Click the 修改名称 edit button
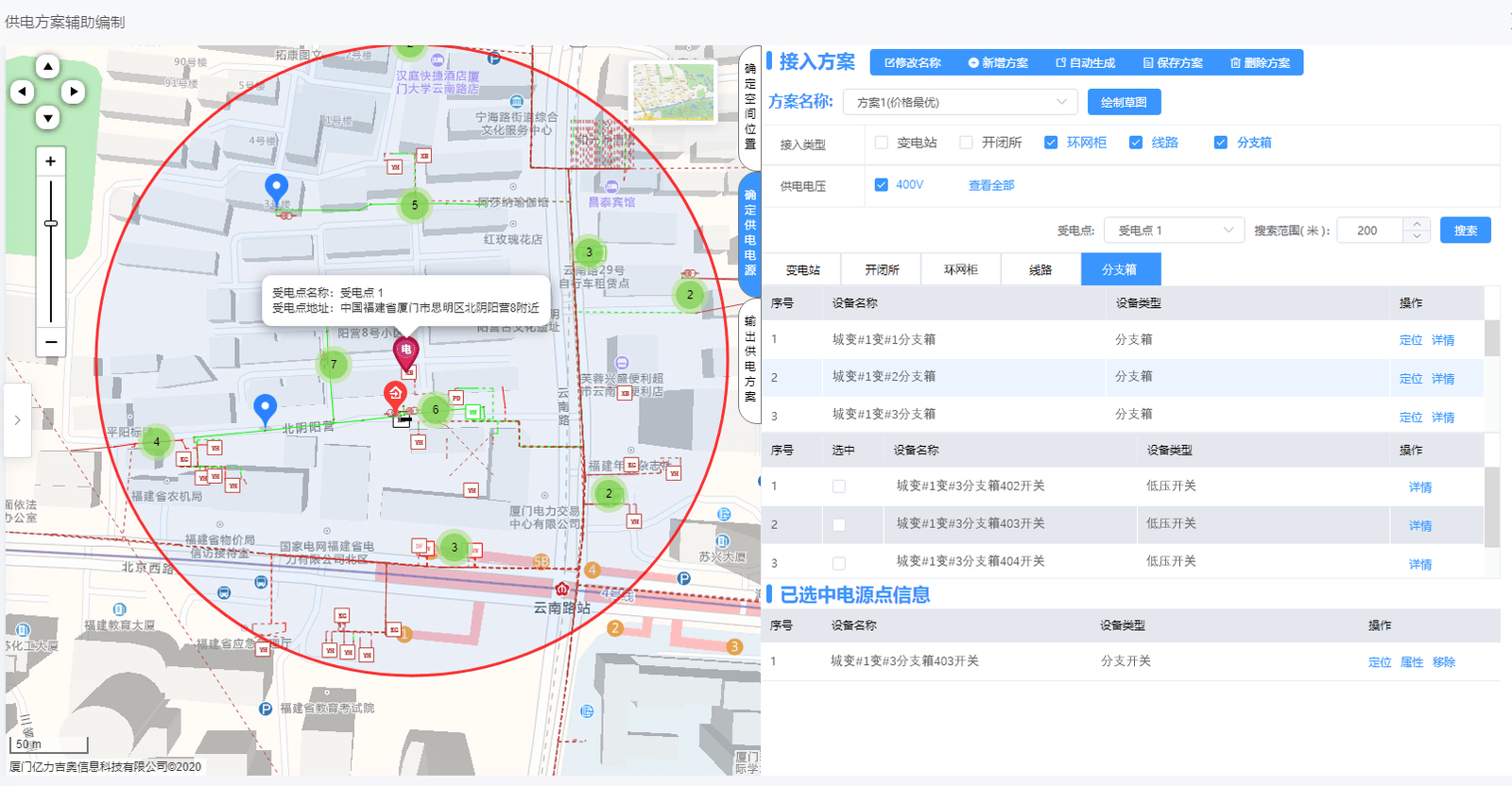The width and height of the screenshot is (1512, 786). 913,63
